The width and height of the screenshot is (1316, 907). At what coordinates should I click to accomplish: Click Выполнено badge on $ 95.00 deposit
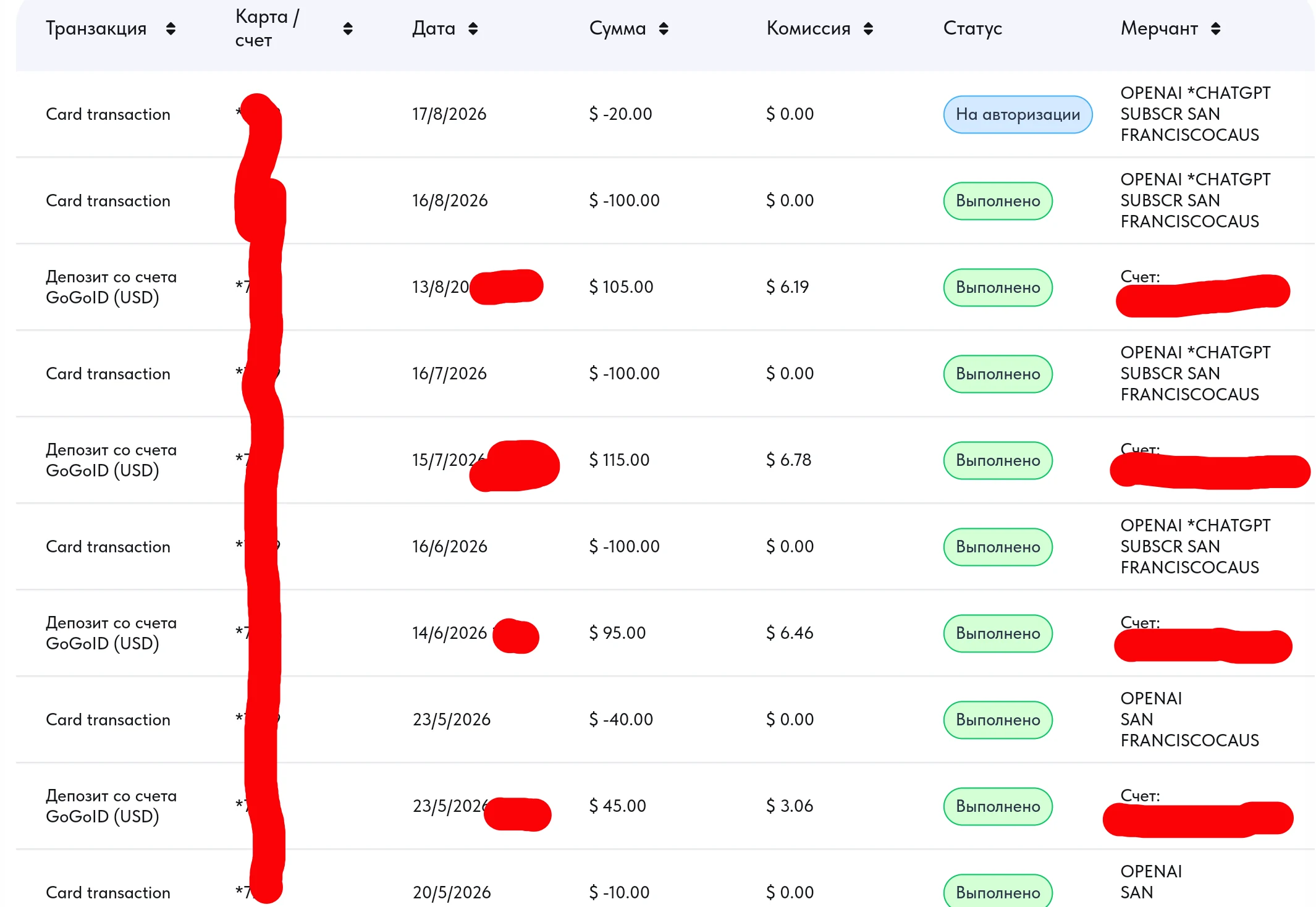click(998, 633)
